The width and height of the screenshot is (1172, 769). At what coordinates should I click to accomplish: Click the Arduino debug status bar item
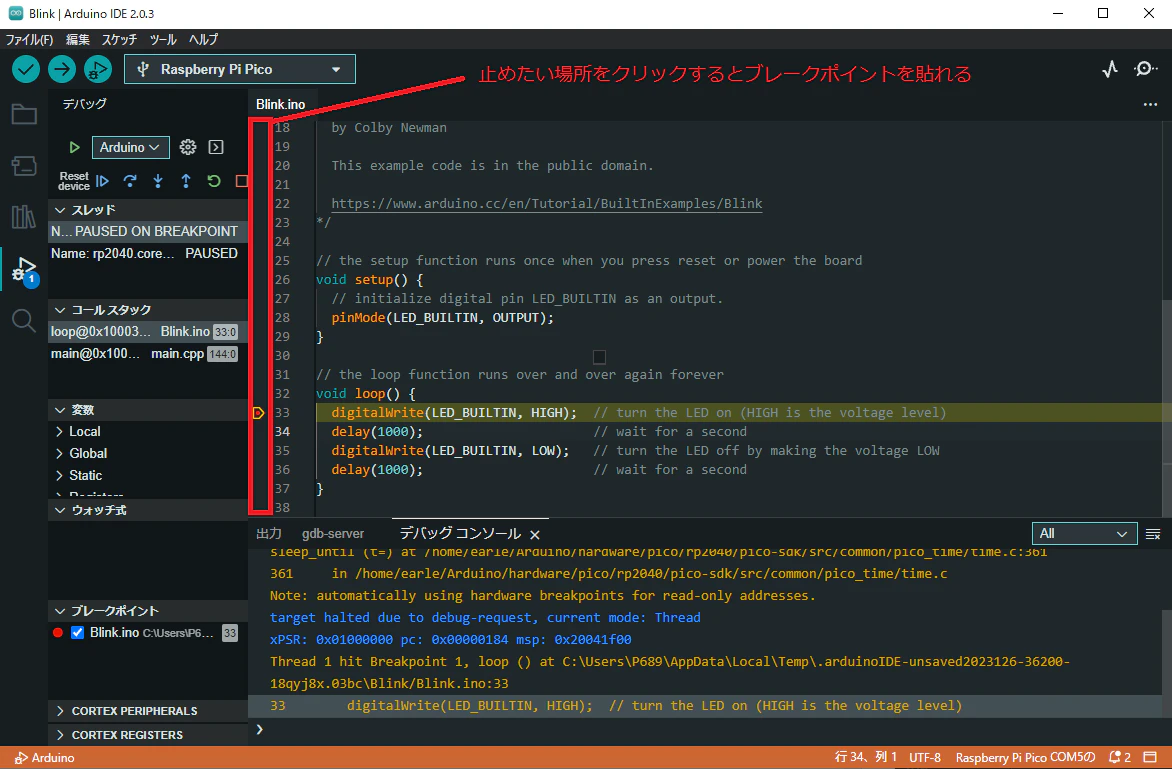(x=45, y=758)
